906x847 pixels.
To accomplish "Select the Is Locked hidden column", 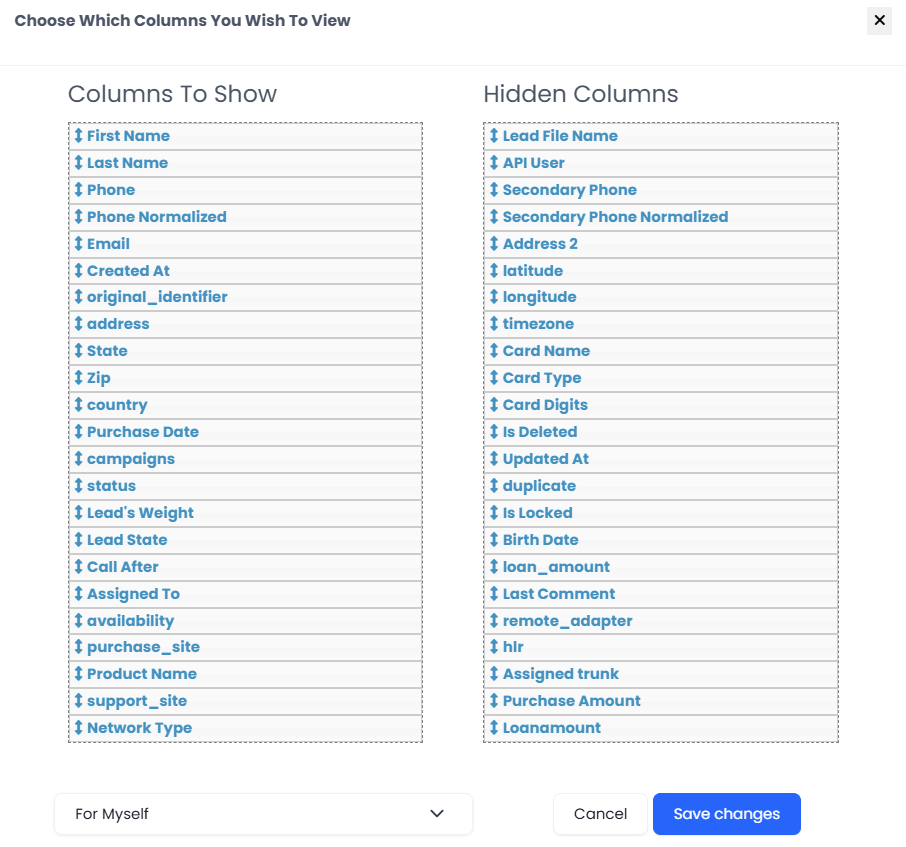I will pos(660,512).
